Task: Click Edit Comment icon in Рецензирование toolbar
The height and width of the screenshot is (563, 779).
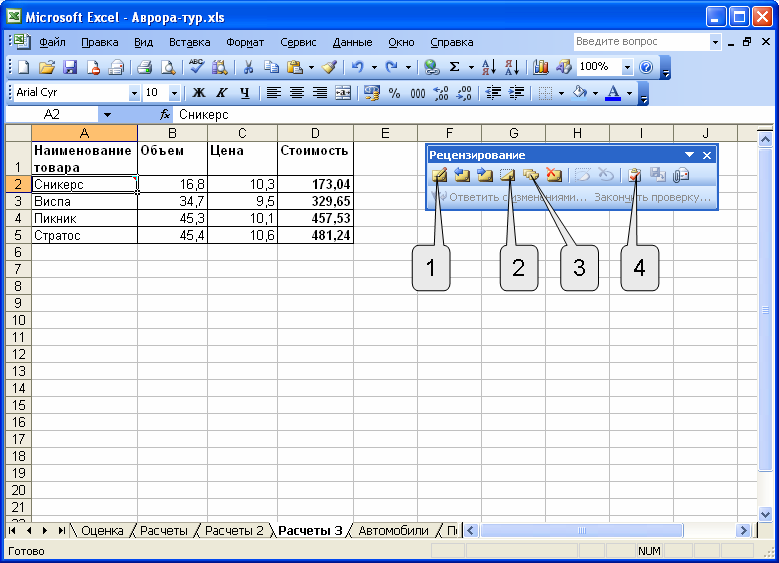Action: pos(440,175)
